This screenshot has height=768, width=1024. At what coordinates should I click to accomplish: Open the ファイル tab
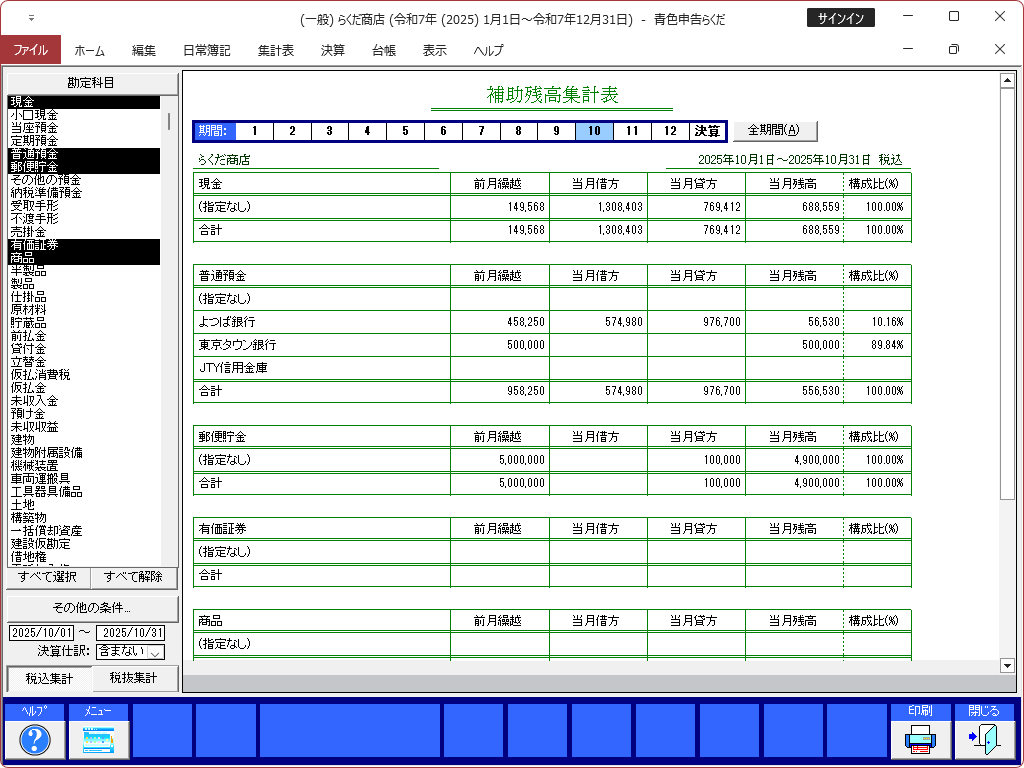coord(30,50)
